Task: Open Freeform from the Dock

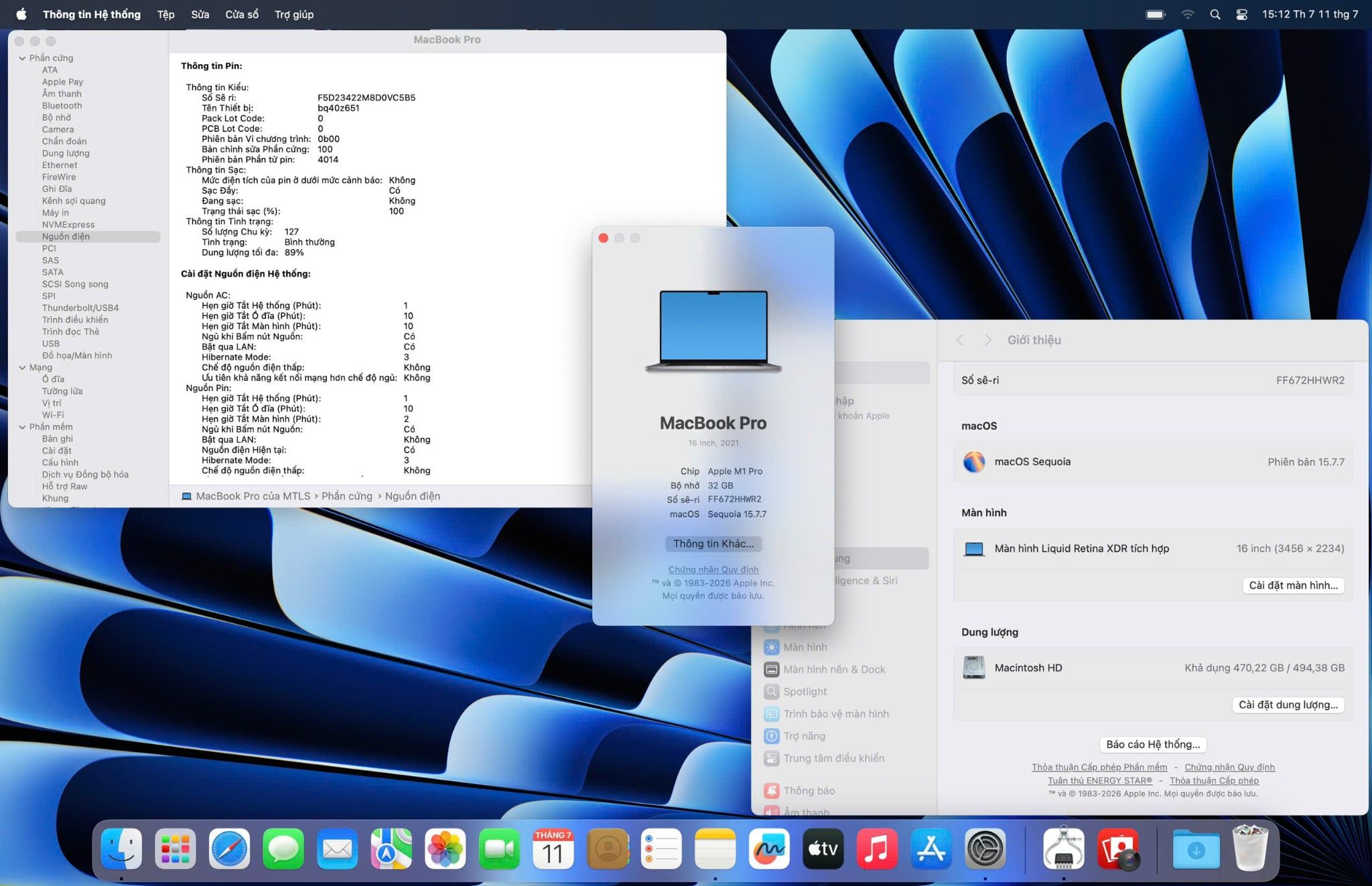Action: (769, 849)
